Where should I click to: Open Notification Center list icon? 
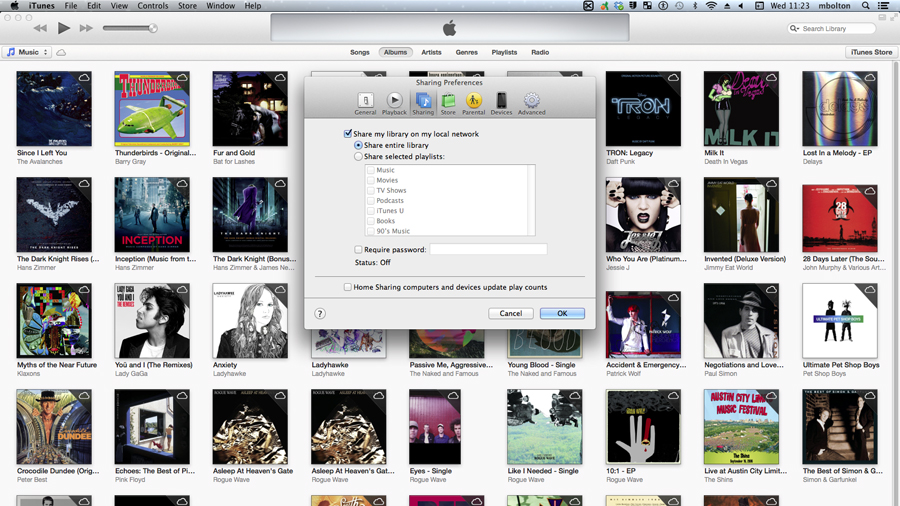[x=884, y=6]
